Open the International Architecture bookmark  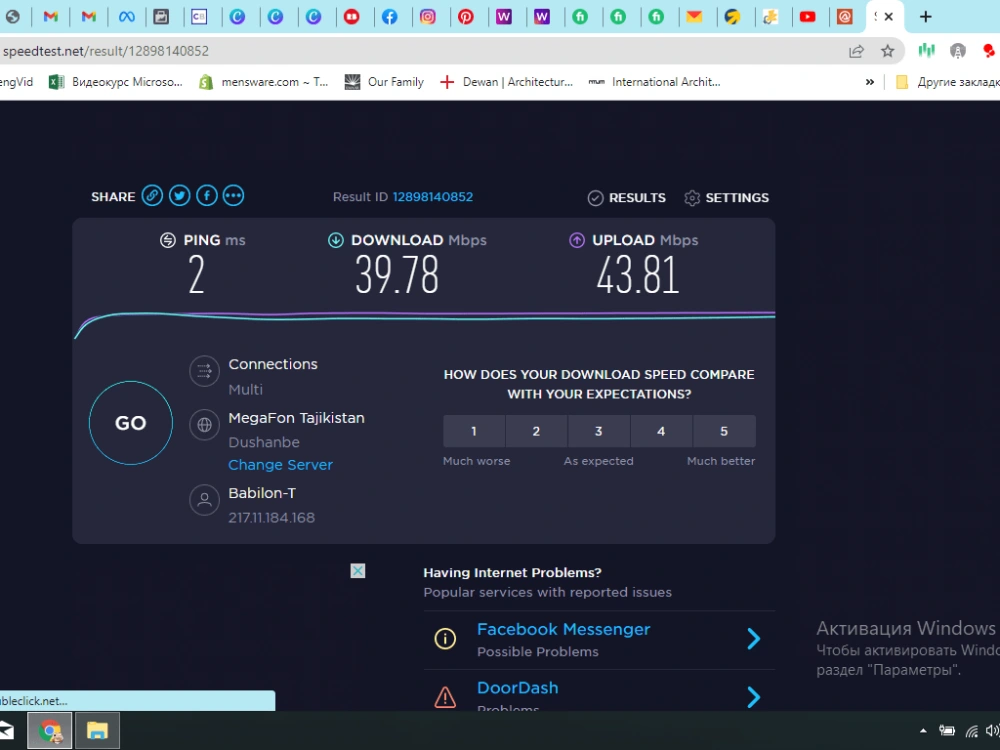(x=655, y=82)
